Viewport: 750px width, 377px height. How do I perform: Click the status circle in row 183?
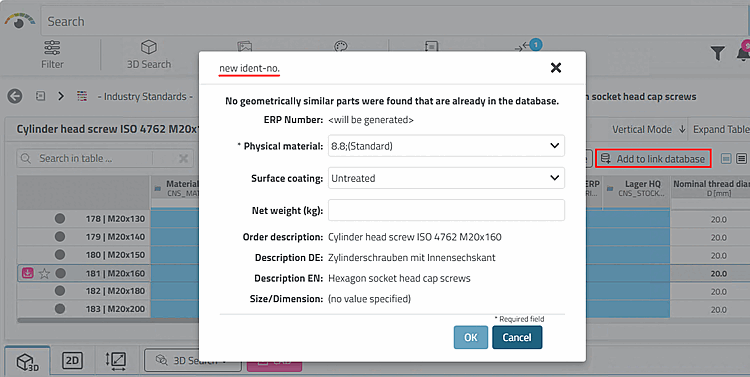coord(60,309)
